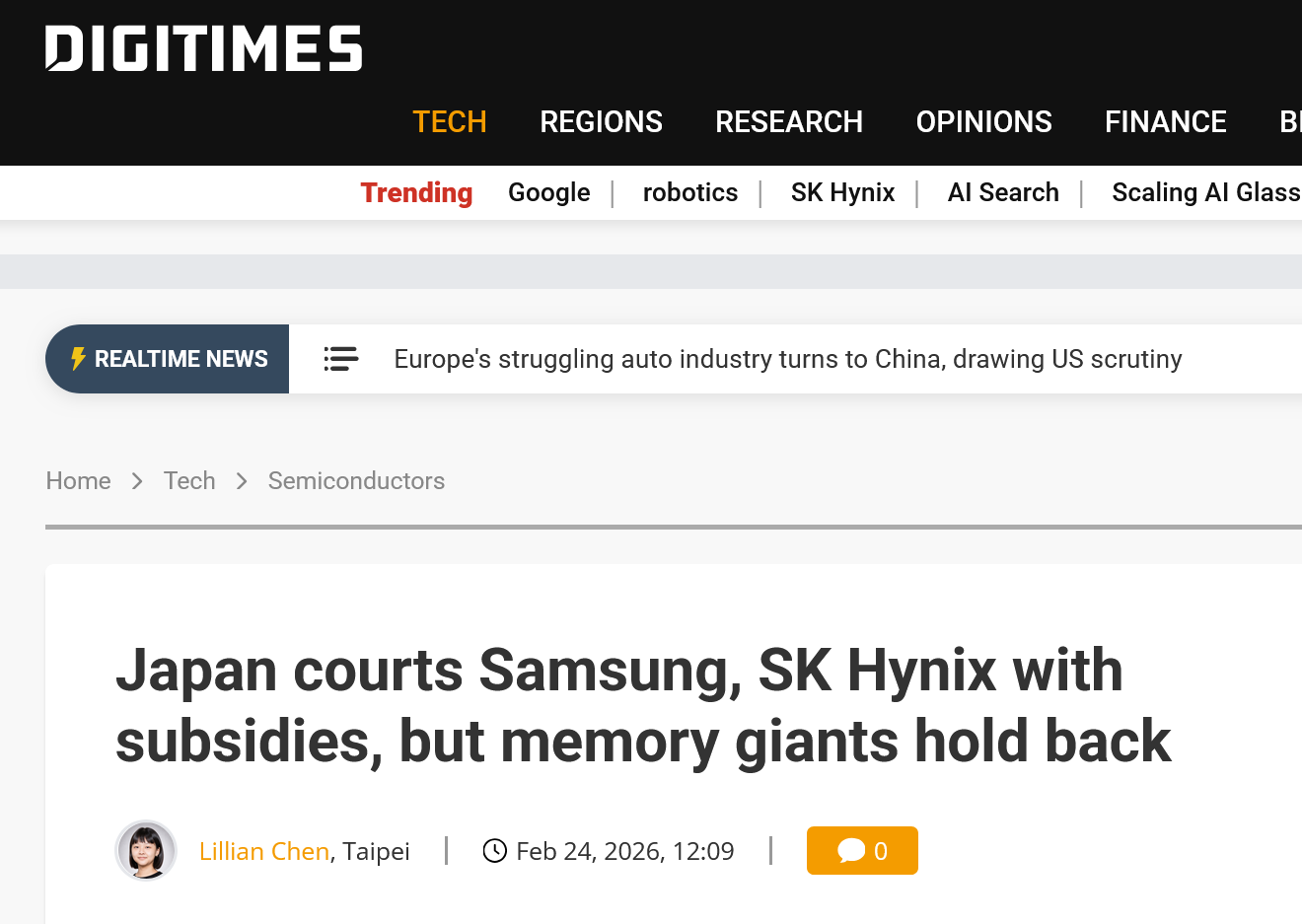Select the robotics trending topic

(690, 192)
